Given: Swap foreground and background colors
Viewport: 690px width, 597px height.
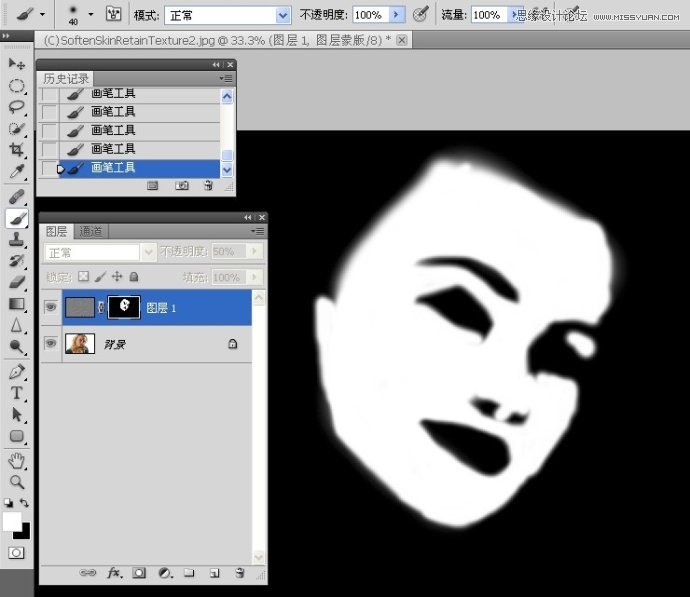Looking at the screenshot, I should 25,503.
